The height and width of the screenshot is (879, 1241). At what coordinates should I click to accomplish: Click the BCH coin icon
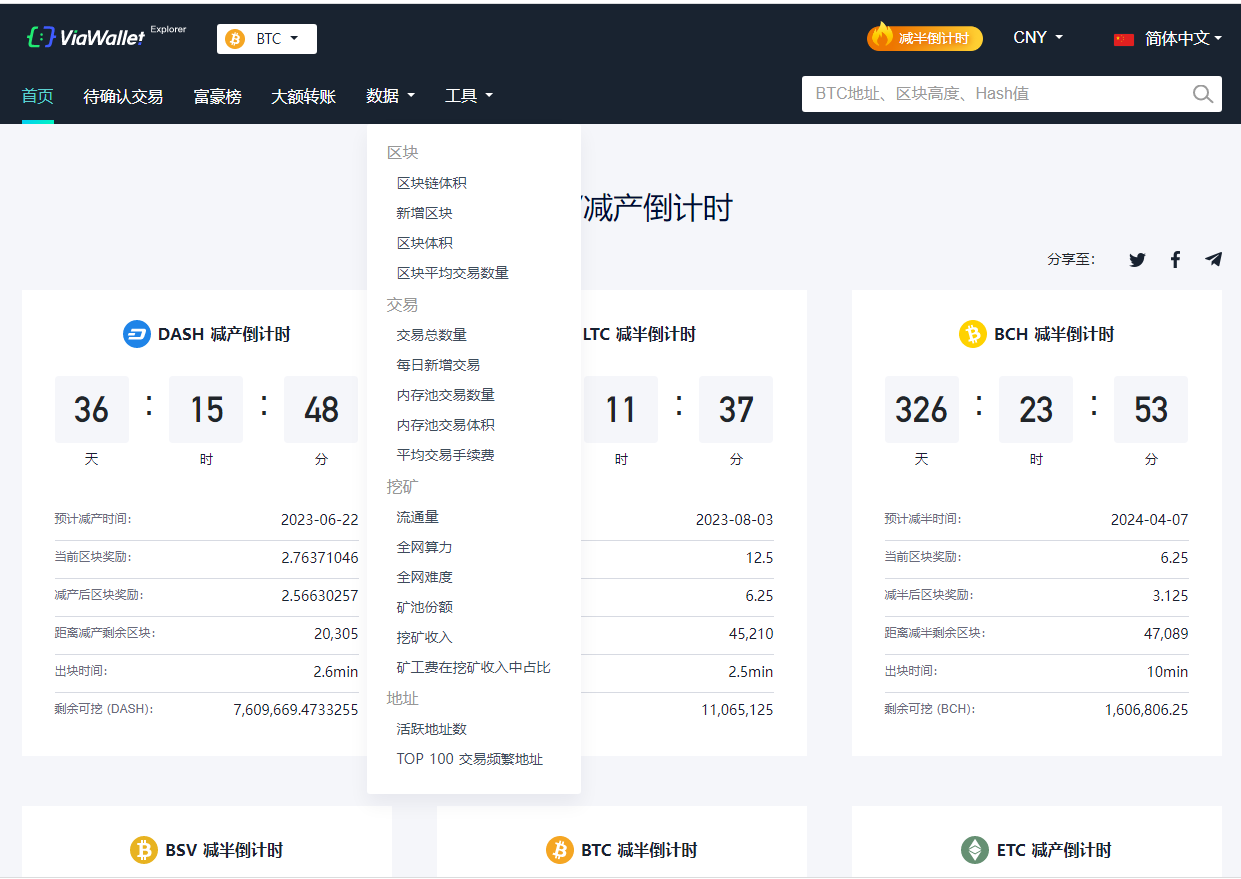(972, 334)
